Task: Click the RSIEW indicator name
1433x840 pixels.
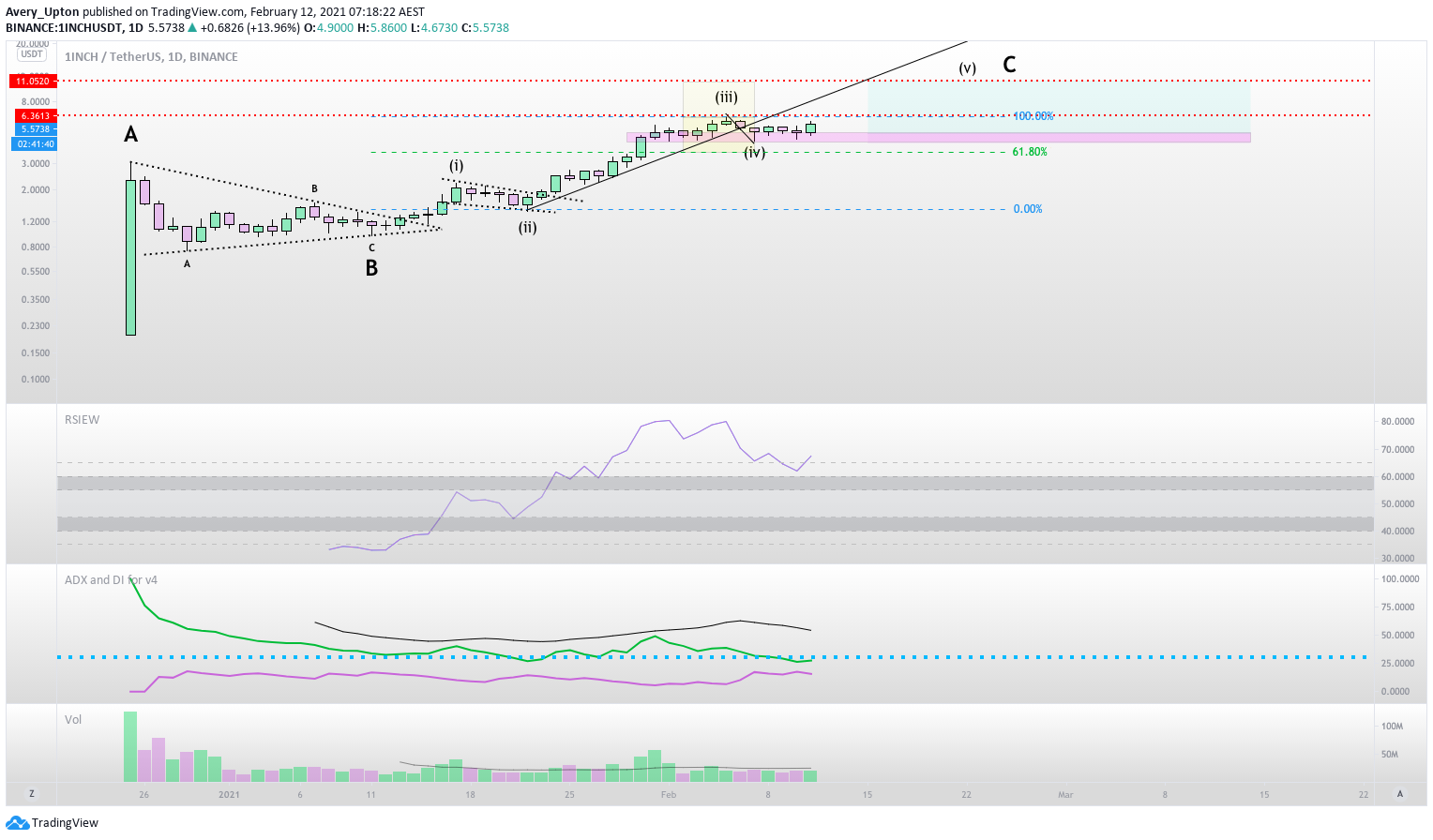Action: click(82, 420)
